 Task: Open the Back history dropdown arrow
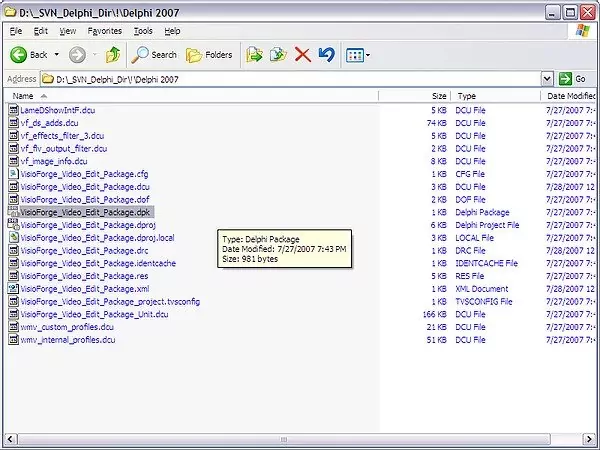[x=57, y=55]
